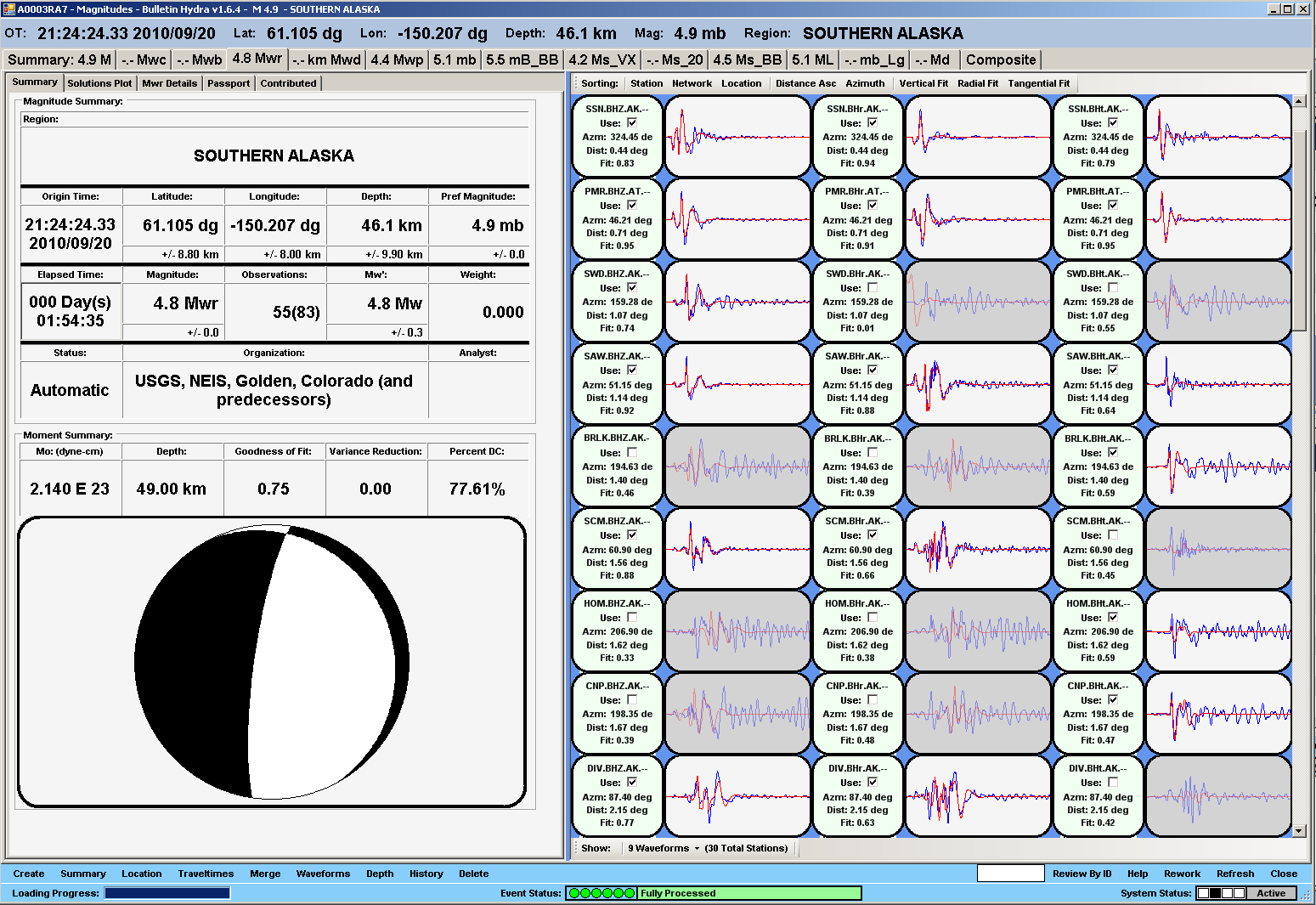This screenshot has width=1316, height=905.
Task: Select the 5.1 mb magnitude tab
Action: point(455,59)
